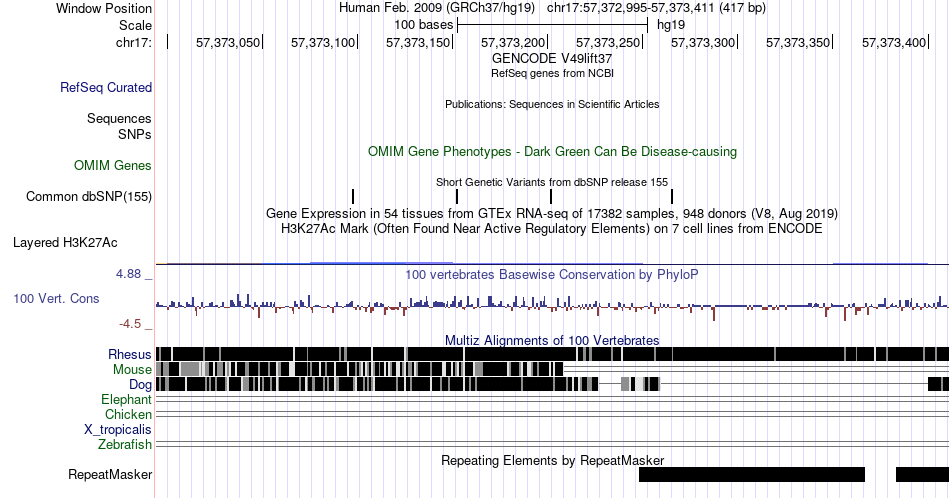Click the Sequences track label
The image size is (950, 498).
click(x=119, y=118)
